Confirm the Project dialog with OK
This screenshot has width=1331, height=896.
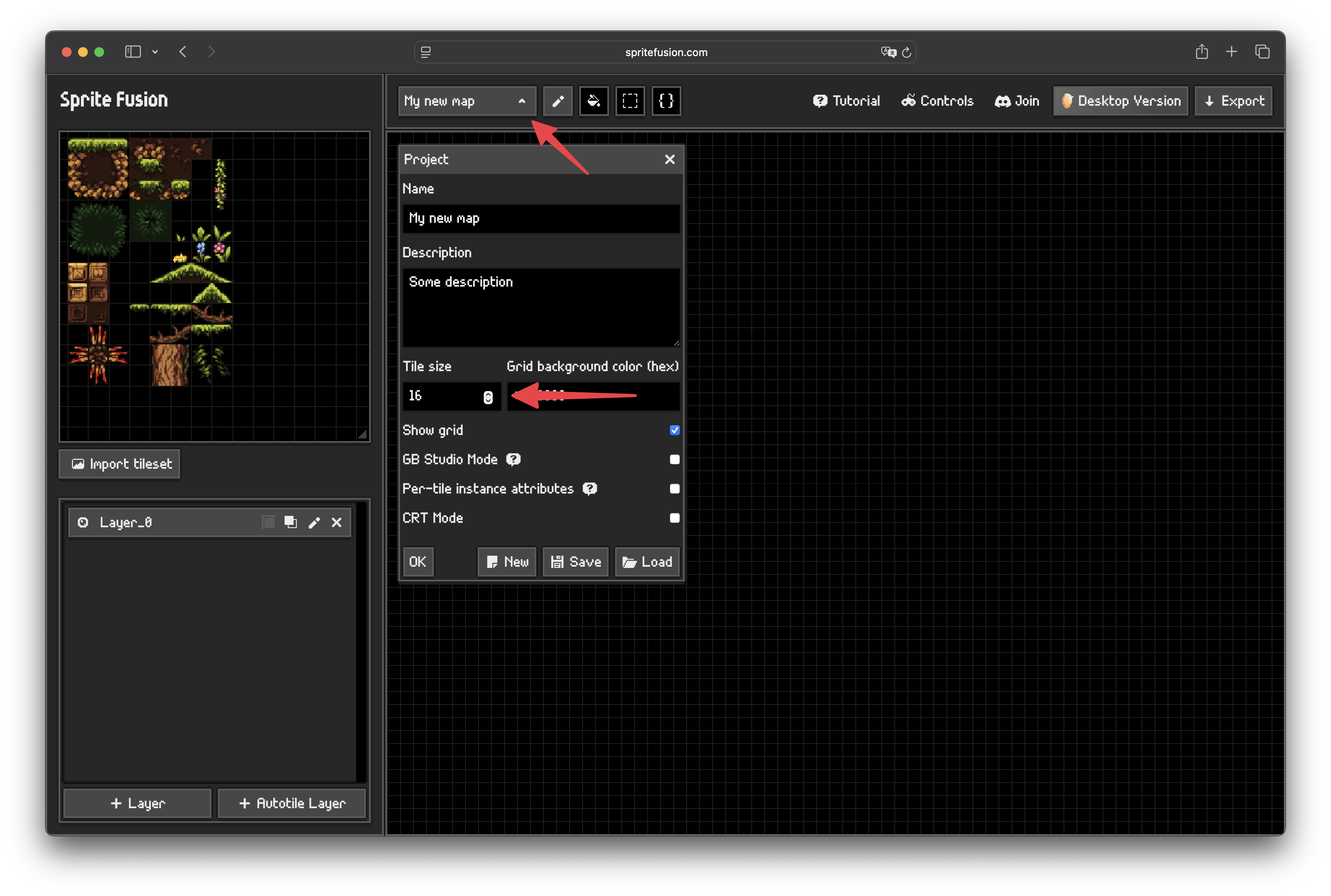(418, 562)
